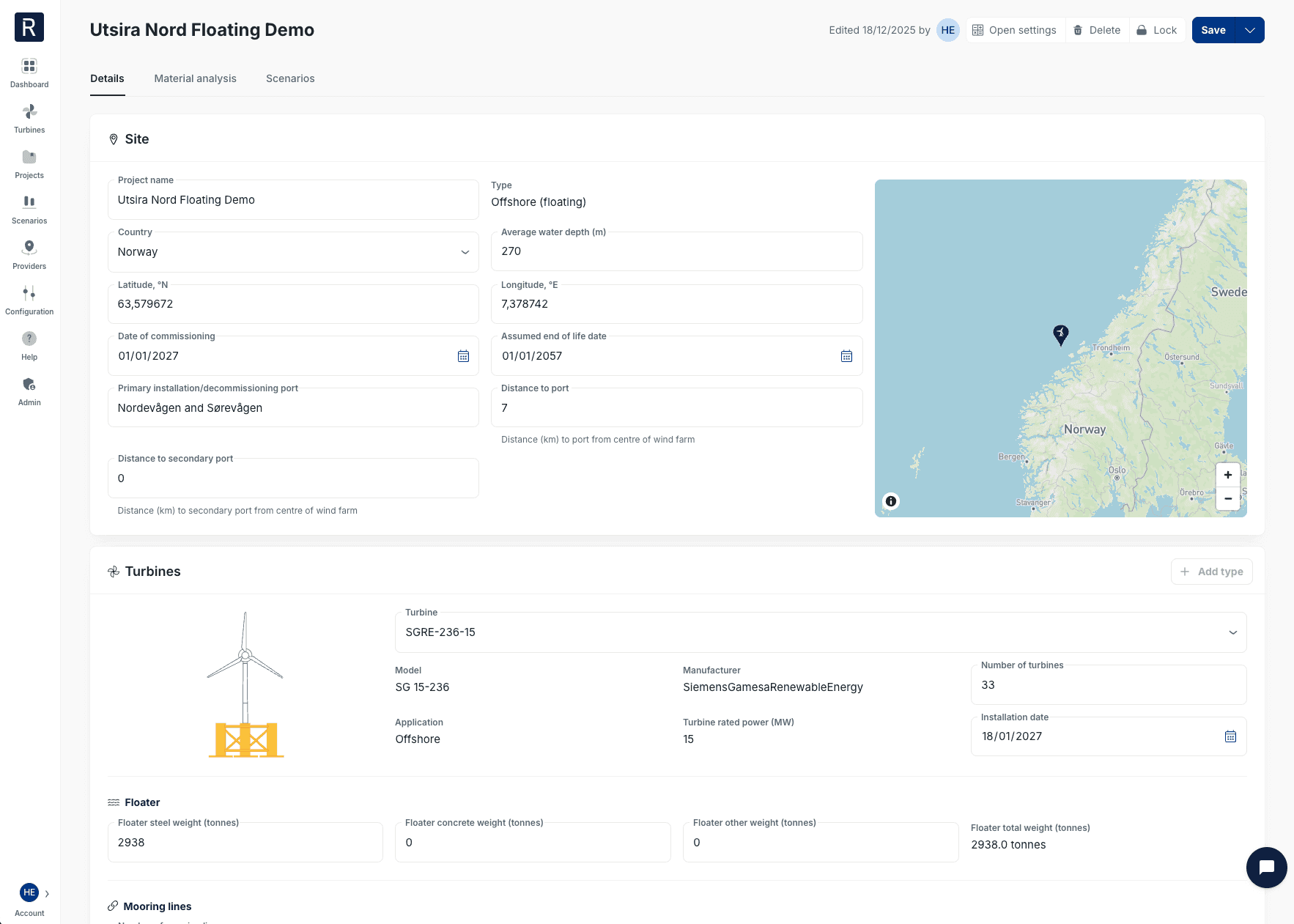Screen dimensions: 1294x924
Task: Open the Save button dropdown arrow
Action: click(x=1250, y=30)
